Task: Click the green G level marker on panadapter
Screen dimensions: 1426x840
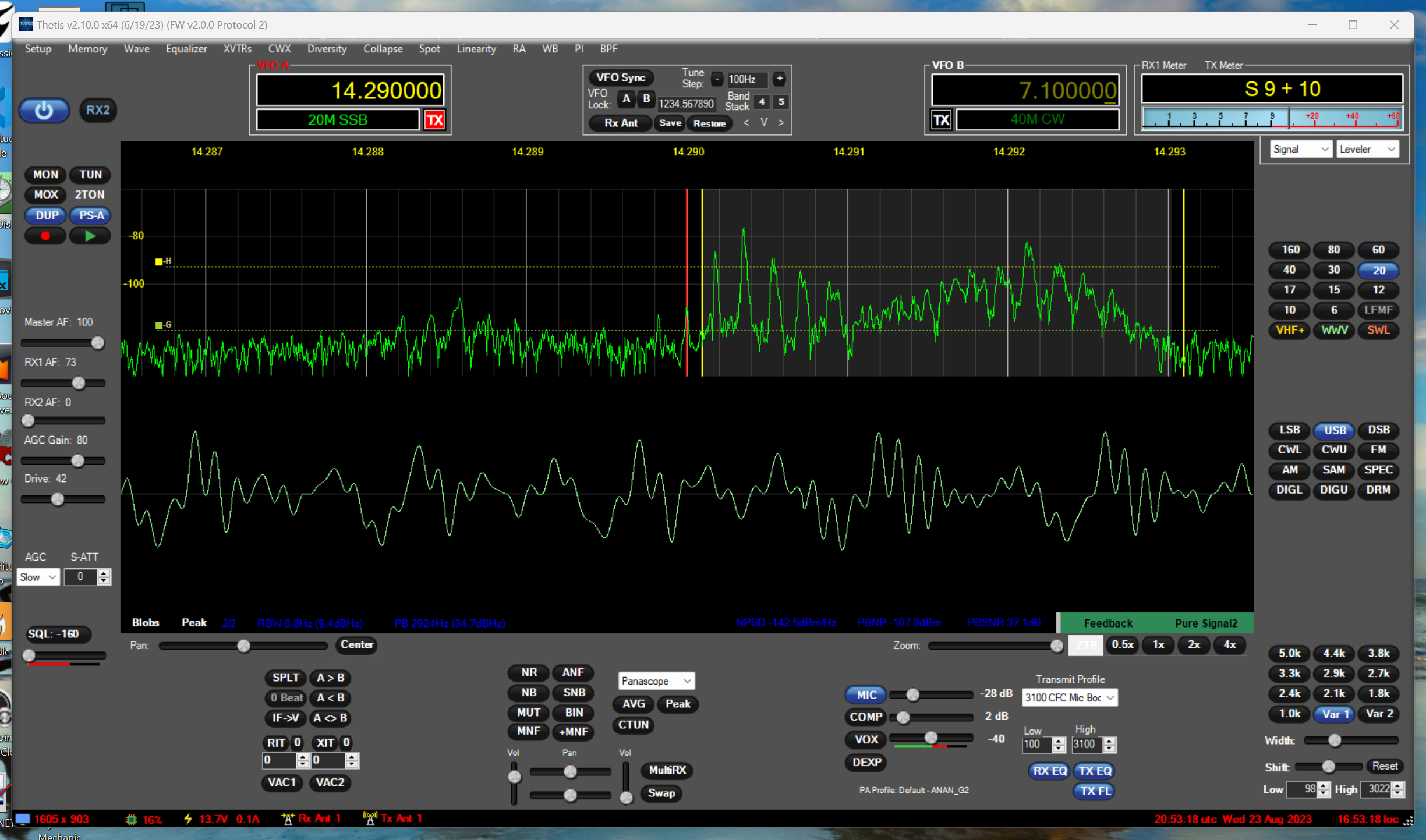Action: coord(159,325)
